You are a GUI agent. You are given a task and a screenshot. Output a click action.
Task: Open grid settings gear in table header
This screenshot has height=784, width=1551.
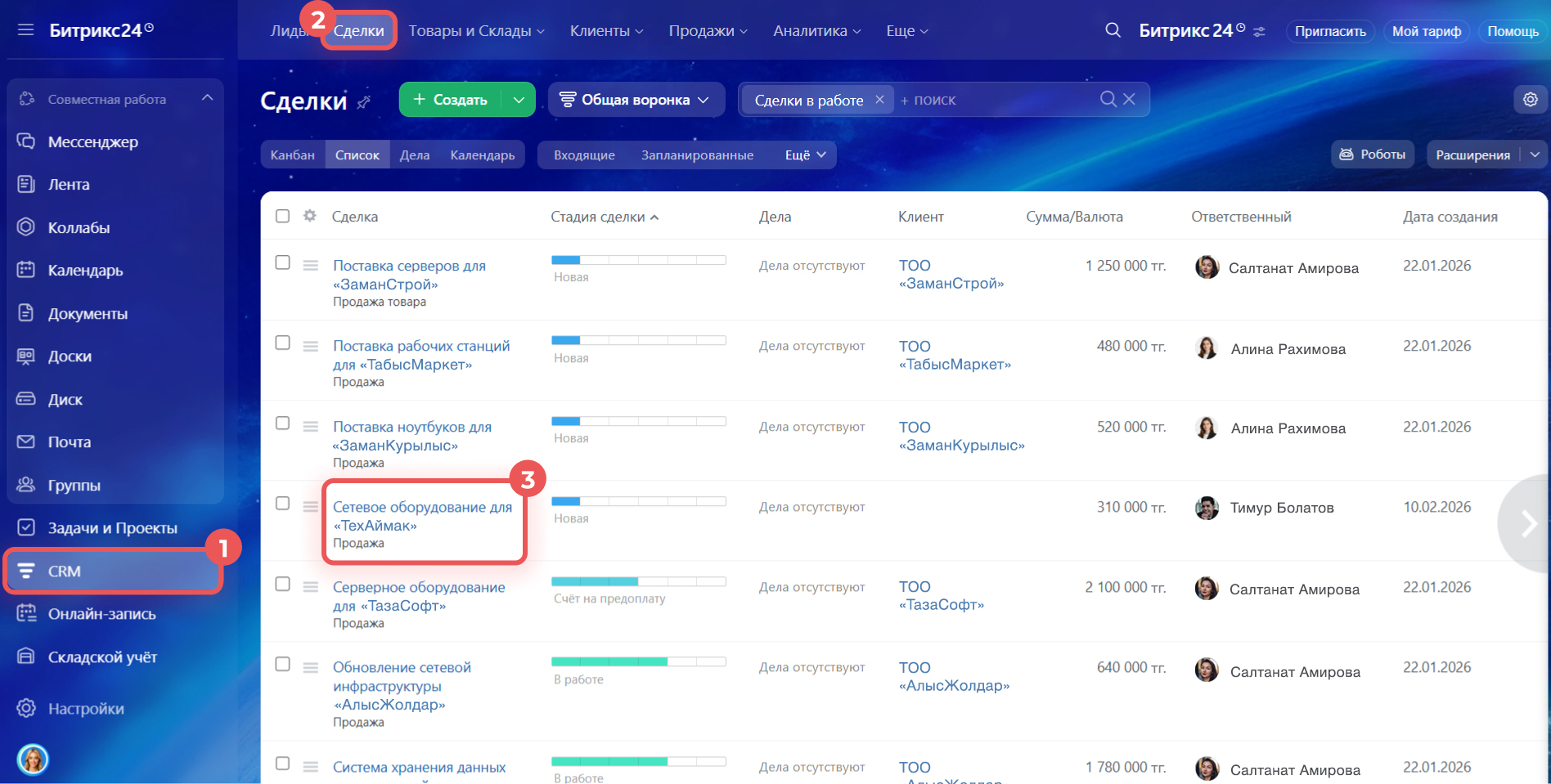click(309, 216)
